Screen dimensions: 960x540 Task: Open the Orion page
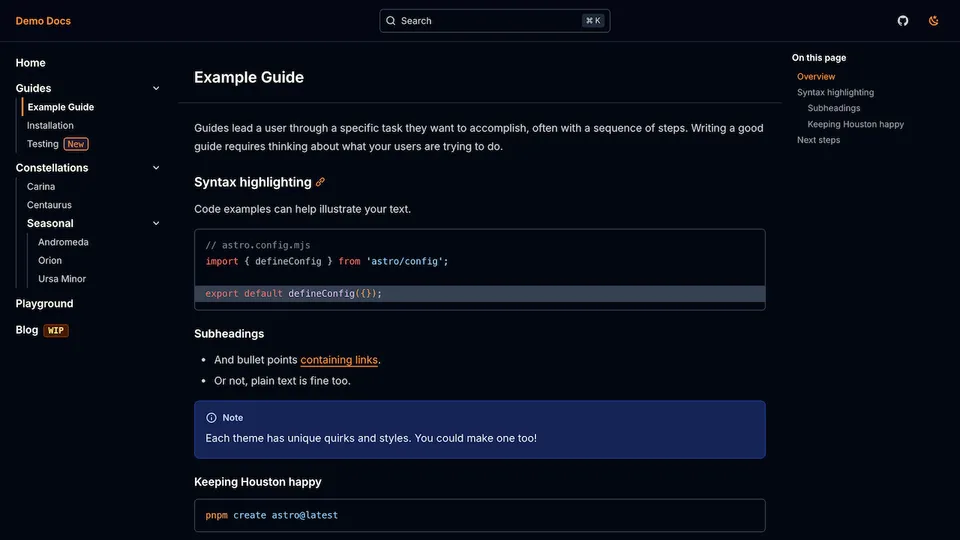50,260
